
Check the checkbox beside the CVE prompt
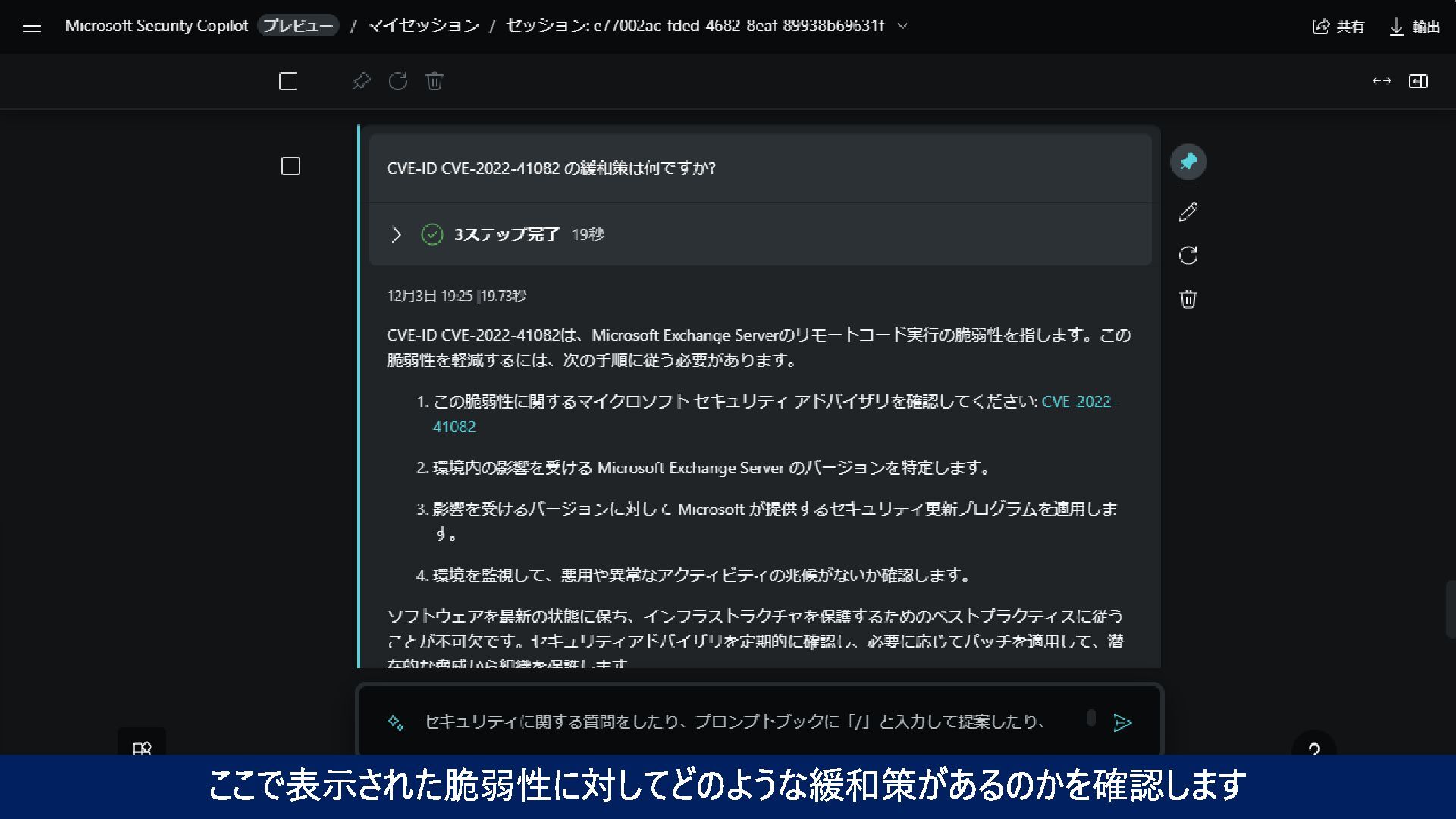[x=290, y=166]
